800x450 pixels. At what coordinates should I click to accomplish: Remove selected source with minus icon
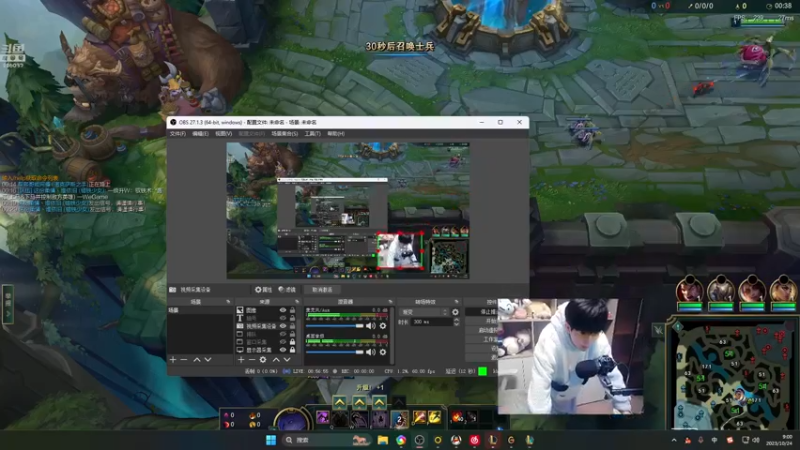click(252, 360)
